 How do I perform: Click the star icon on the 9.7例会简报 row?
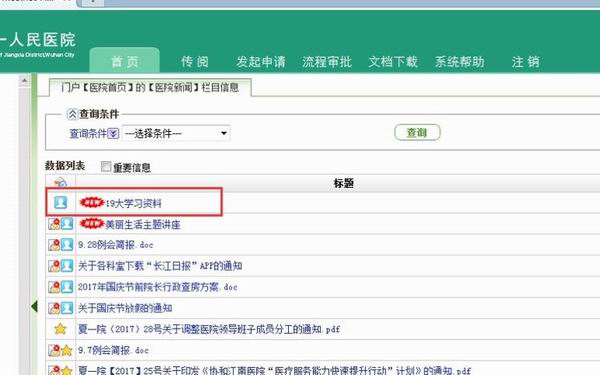tap(67, 350)
